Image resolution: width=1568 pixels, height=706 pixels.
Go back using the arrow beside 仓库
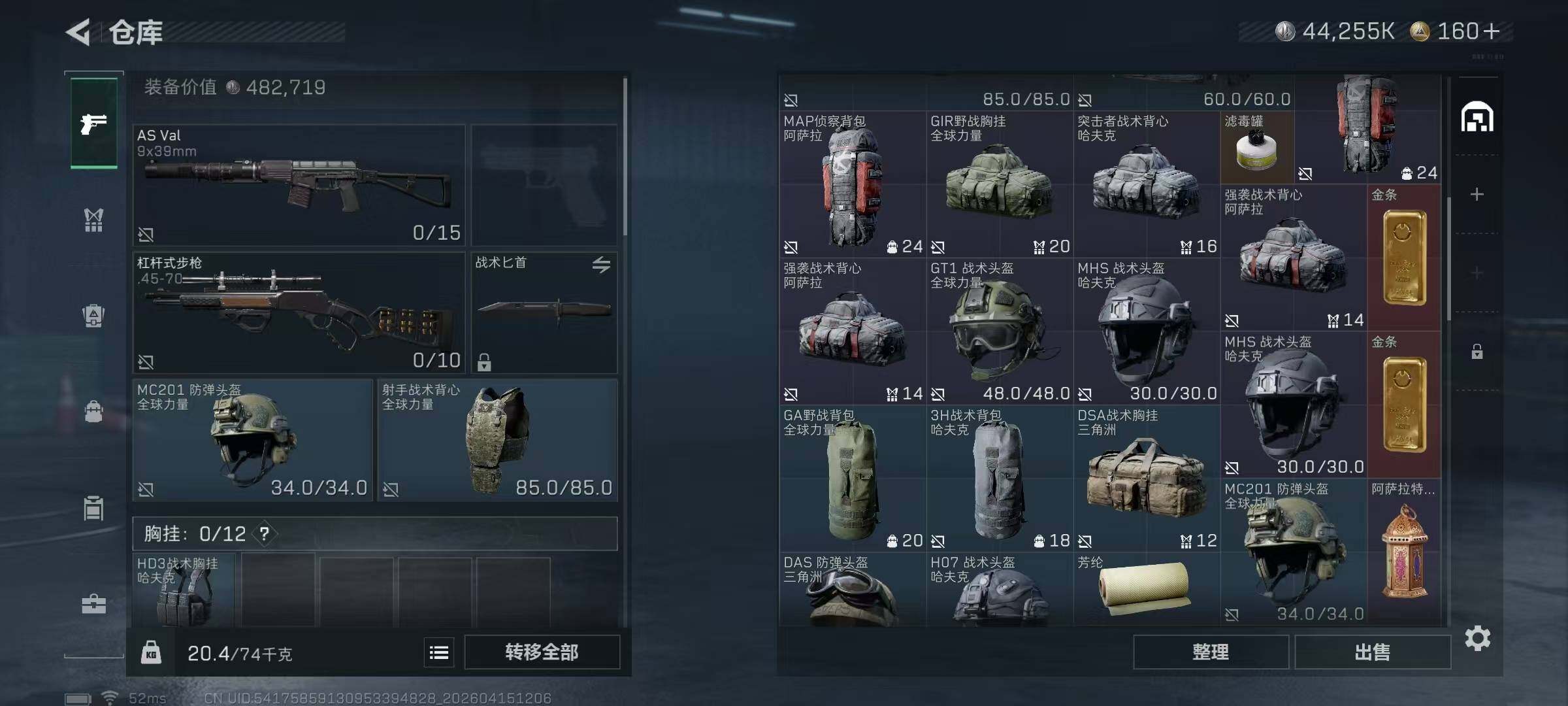pos(78,32)
